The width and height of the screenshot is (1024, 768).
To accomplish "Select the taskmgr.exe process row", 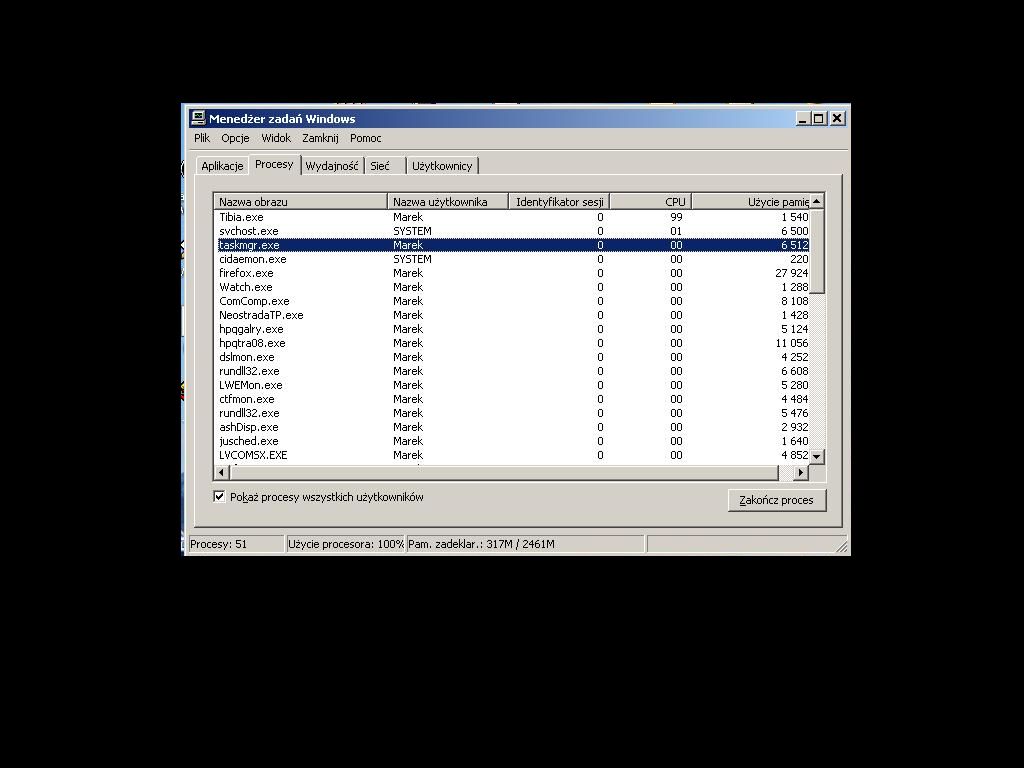I will pos(513,245).
